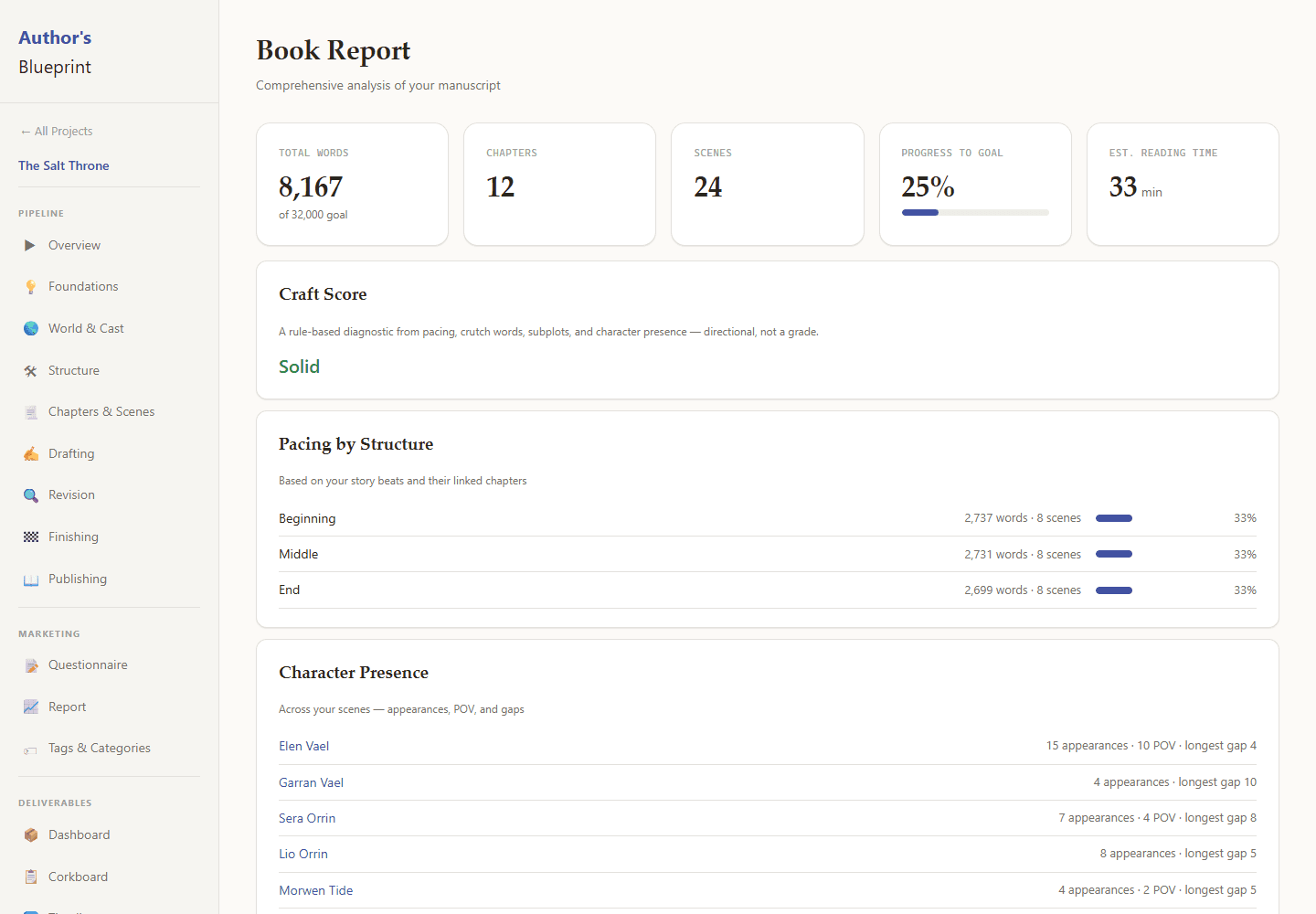The image size is (1316, 914).
Task: Click the Report chart icon
Action: click(30, 707)
